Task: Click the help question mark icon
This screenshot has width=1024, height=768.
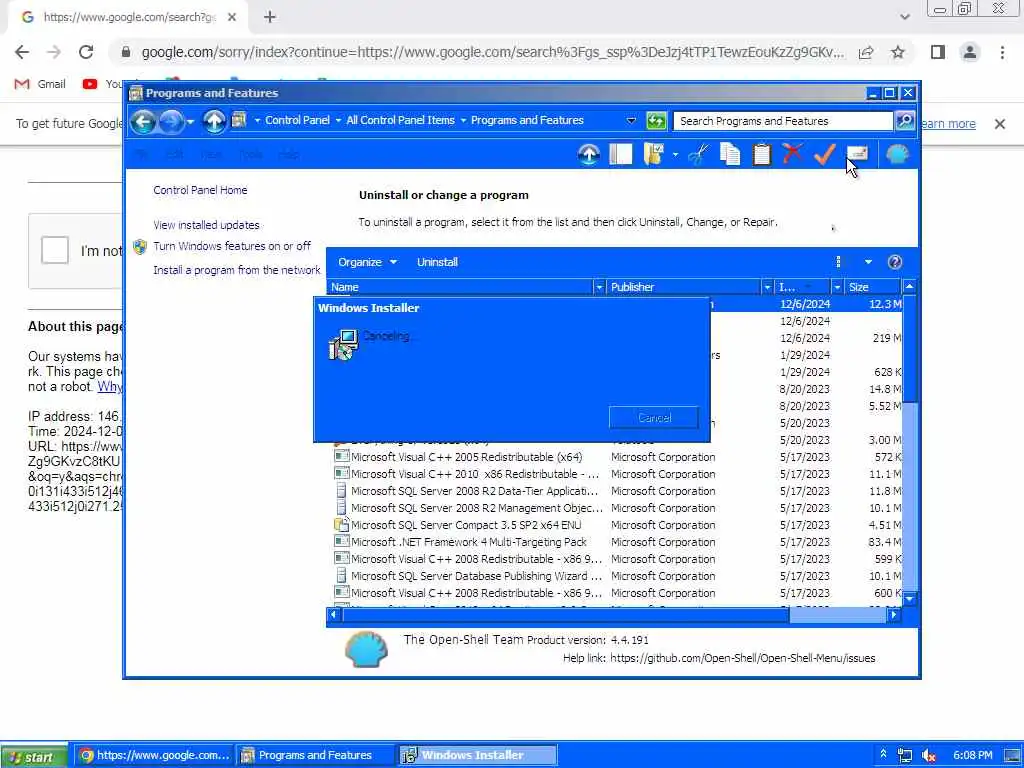Action: coord(895,262)
